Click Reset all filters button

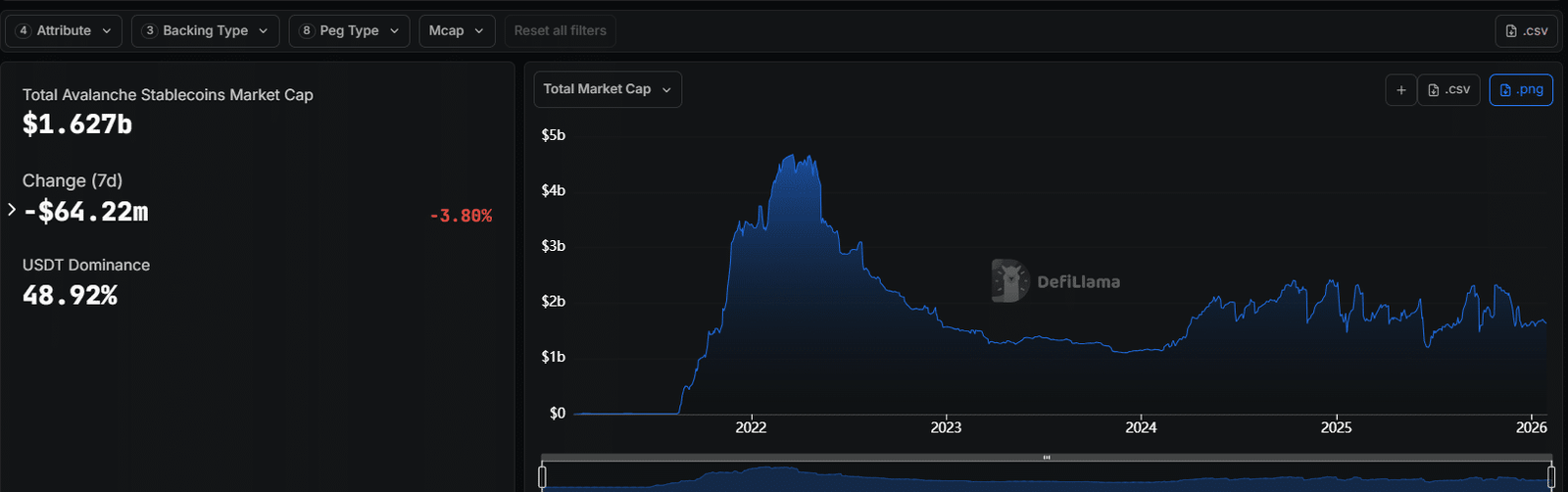[x=560, y=30]
